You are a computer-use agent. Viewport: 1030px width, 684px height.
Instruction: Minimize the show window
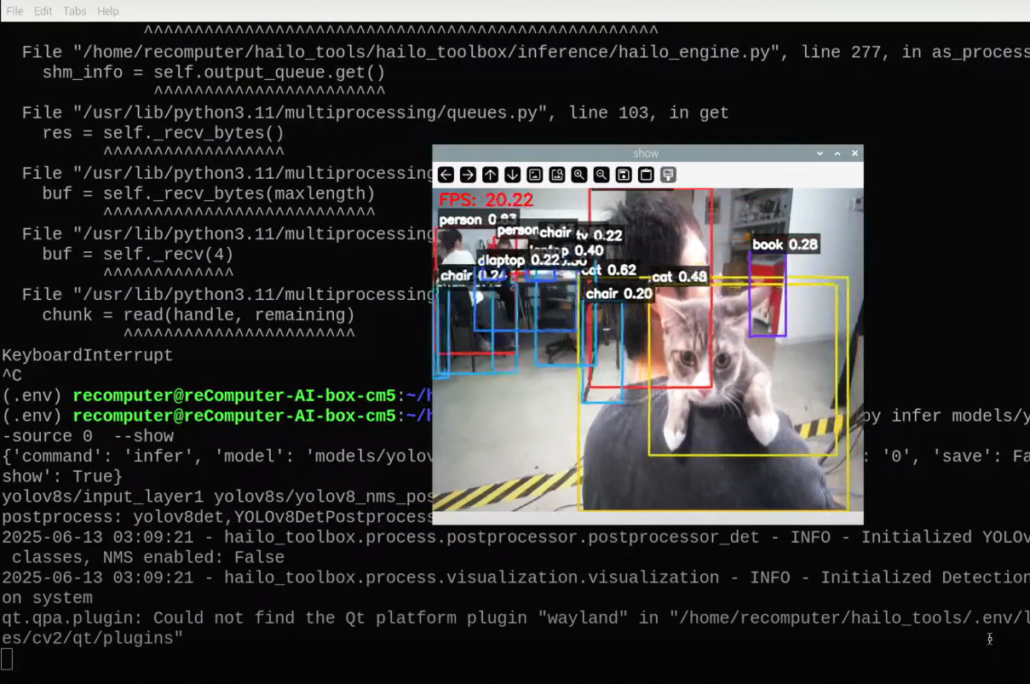point(820,153)
